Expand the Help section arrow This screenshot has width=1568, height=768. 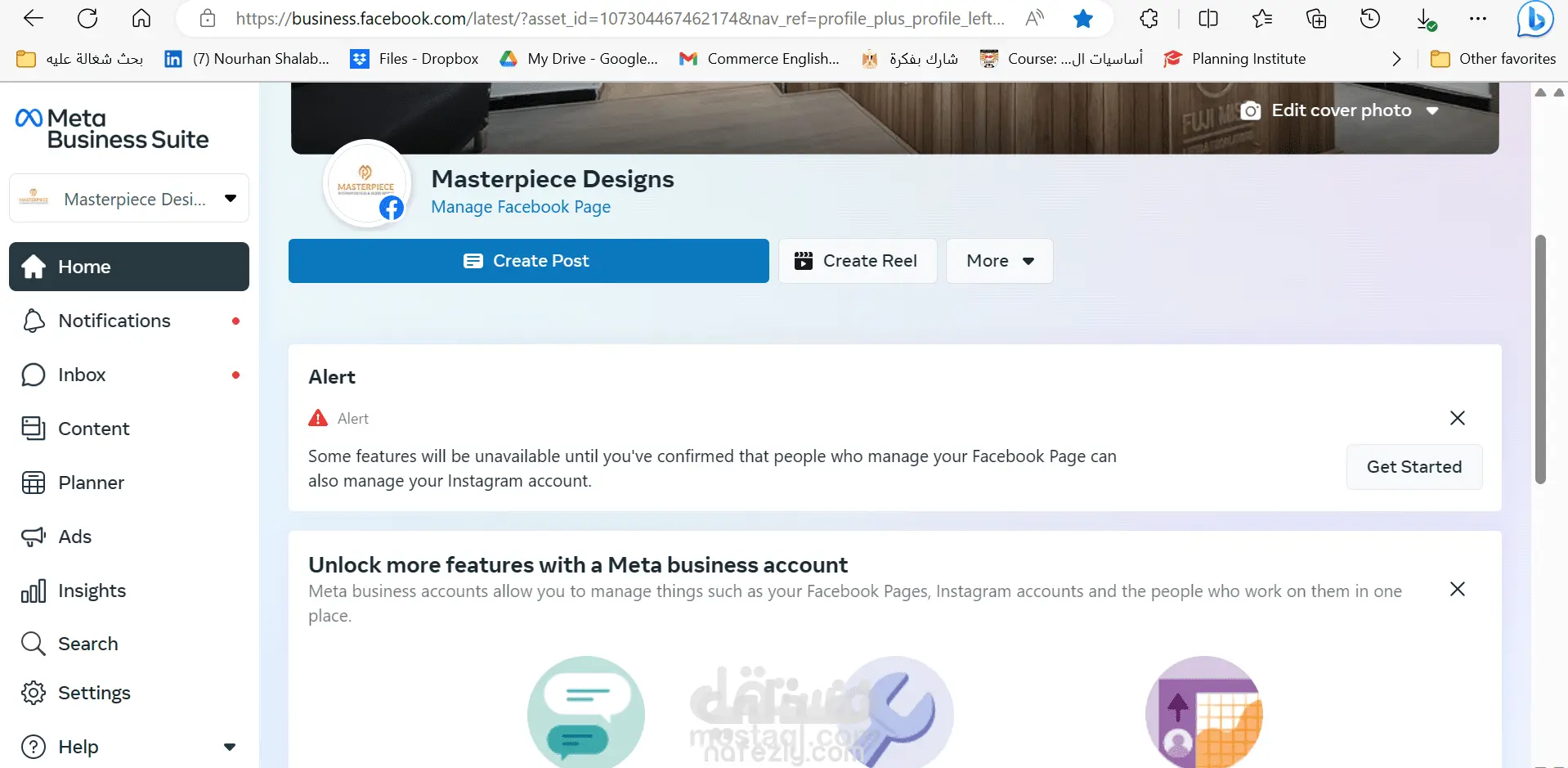[x=230, y=747]
